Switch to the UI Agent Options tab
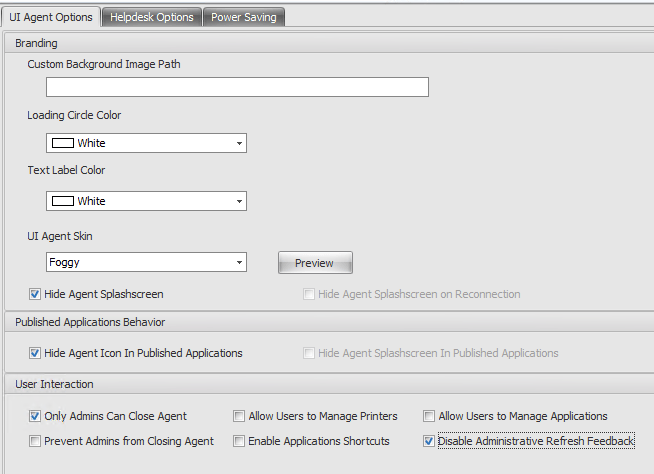Image resolution: width=654 pixels, height=474 pixels. coord(51,17)
